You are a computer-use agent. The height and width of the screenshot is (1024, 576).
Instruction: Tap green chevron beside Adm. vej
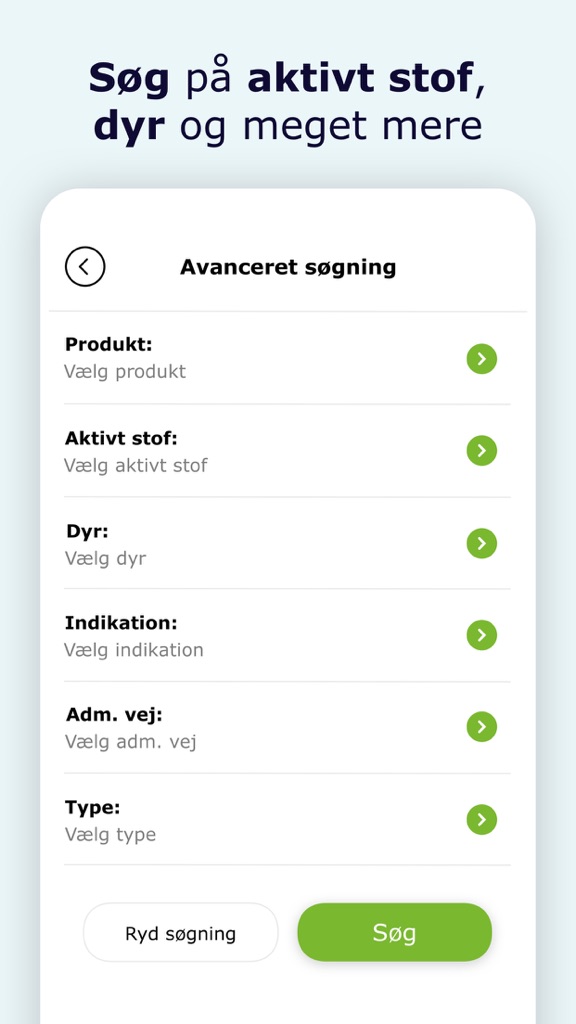pyautogui.click(x=481, y=727)
